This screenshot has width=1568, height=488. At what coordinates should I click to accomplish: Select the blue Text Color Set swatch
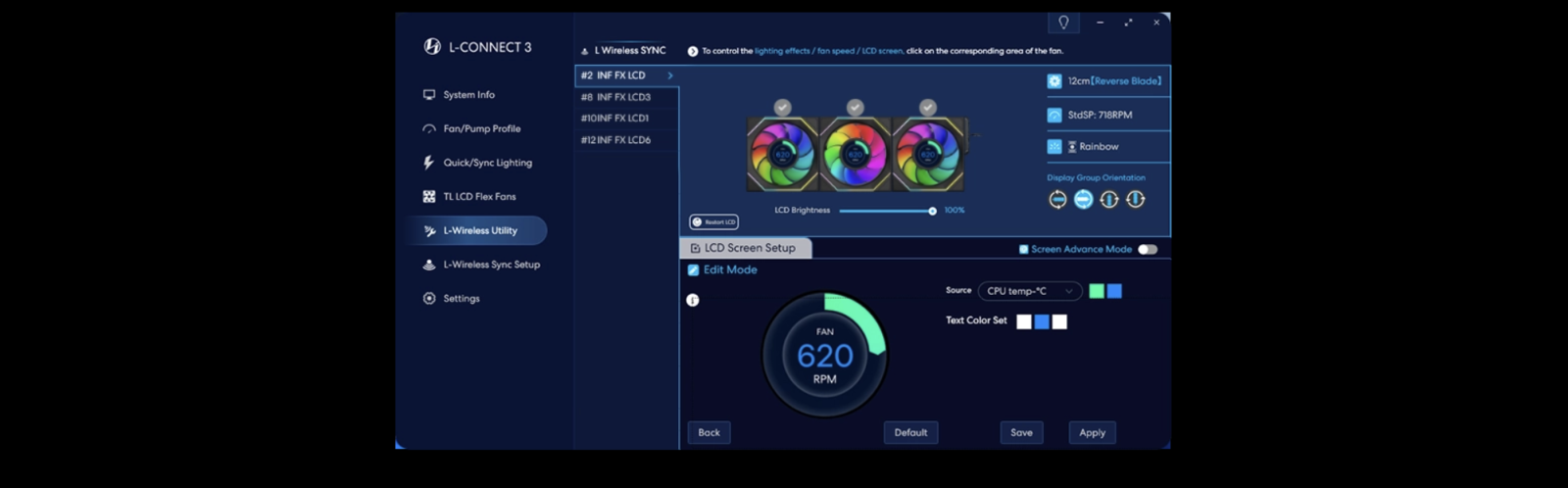1042,321
